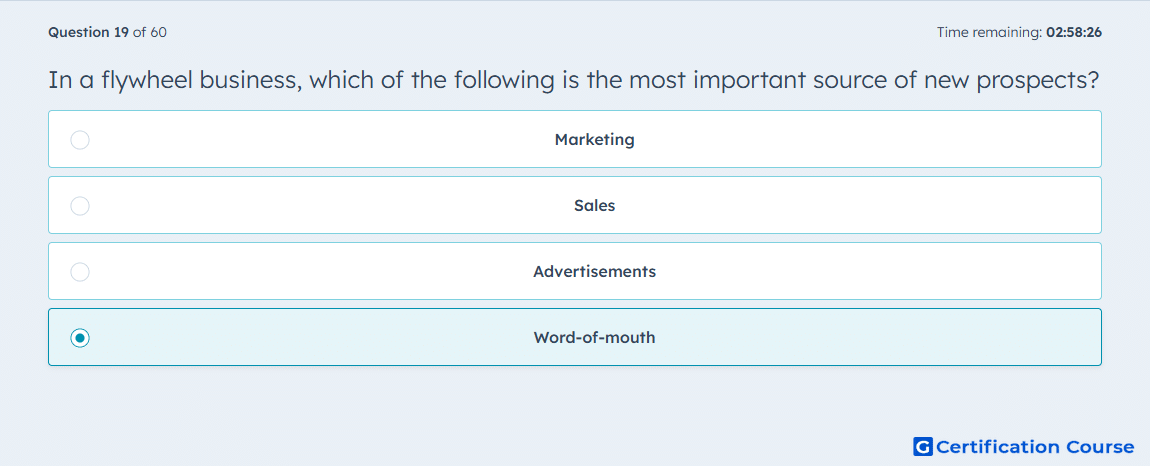Choose the Advertisements radio button

(x=80, y=272)
